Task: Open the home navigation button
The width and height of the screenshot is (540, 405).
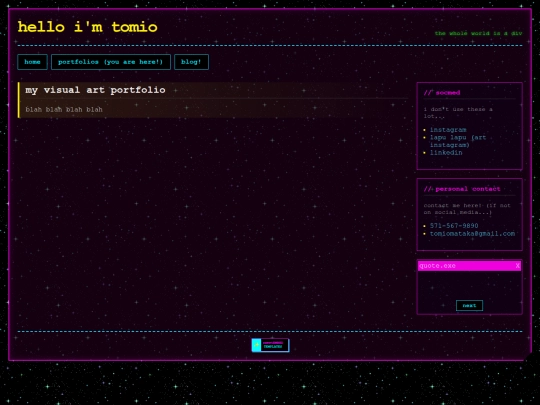Action: [x=32, y=62]
